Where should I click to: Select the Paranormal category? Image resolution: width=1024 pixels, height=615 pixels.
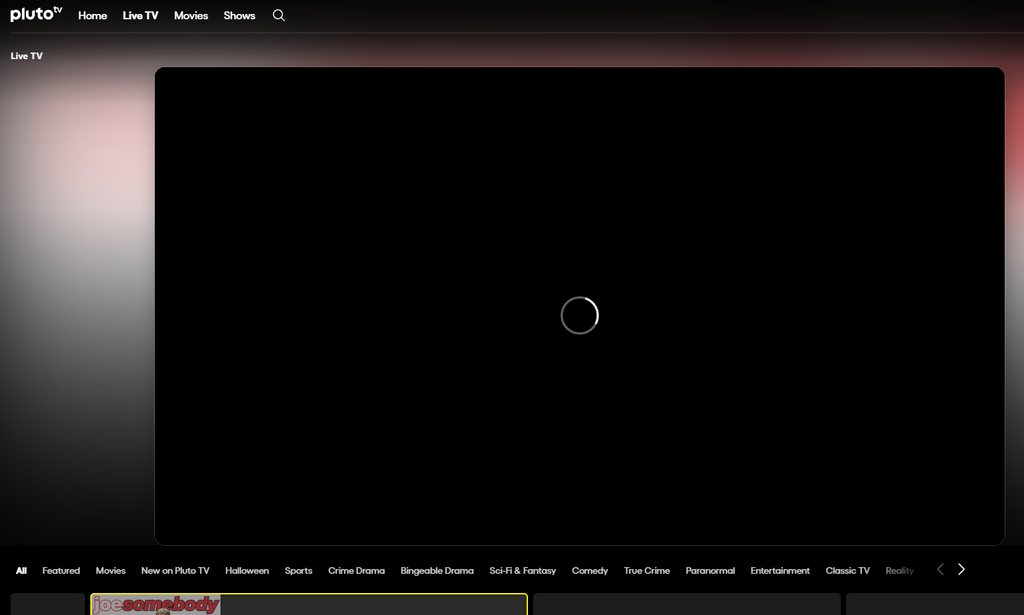[x=710, y=571]
